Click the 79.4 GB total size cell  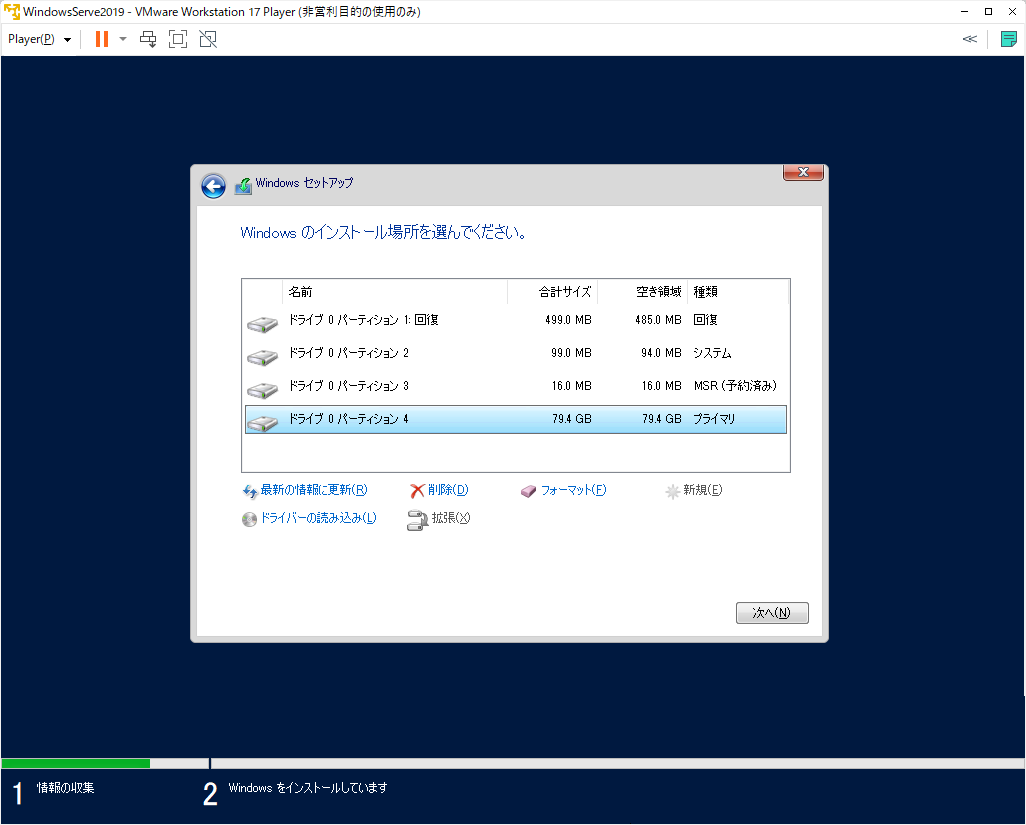coord(571,419)
